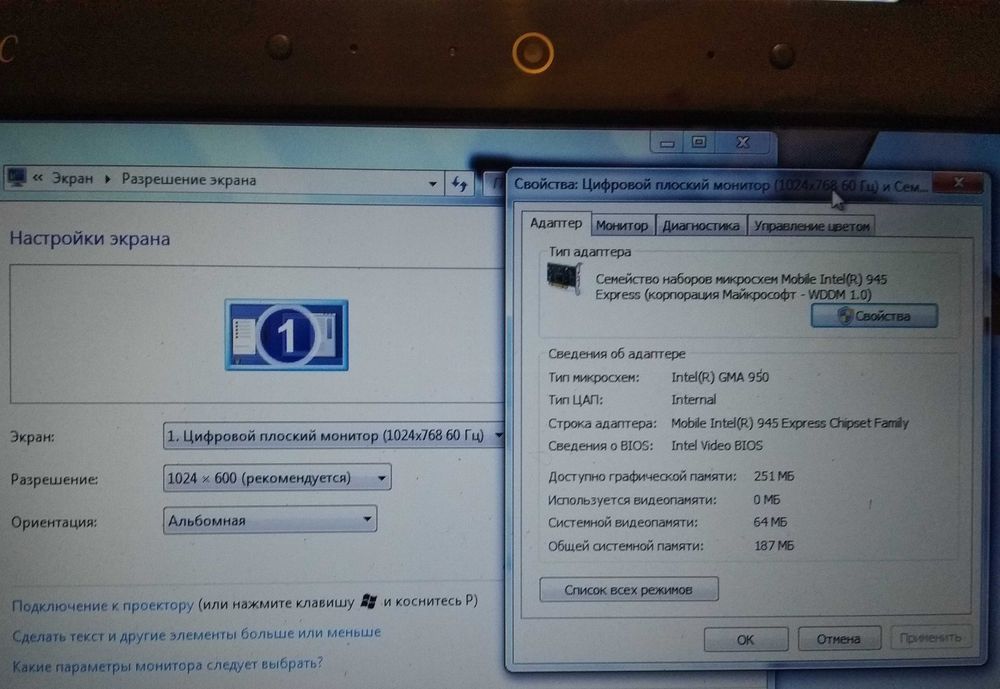Click the back chevrons before Экран breadcrumb

[38, 179]
